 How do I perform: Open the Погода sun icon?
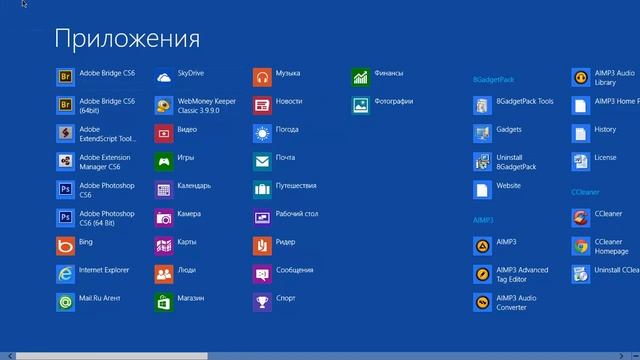point(262,133)
